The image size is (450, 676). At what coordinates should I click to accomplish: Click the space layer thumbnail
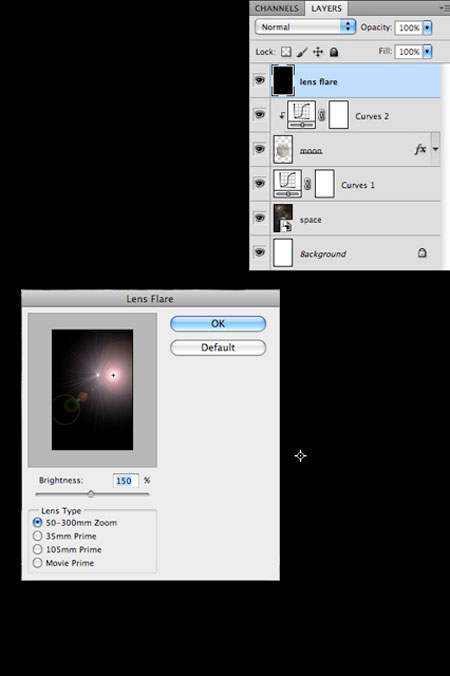coord(283,218)
